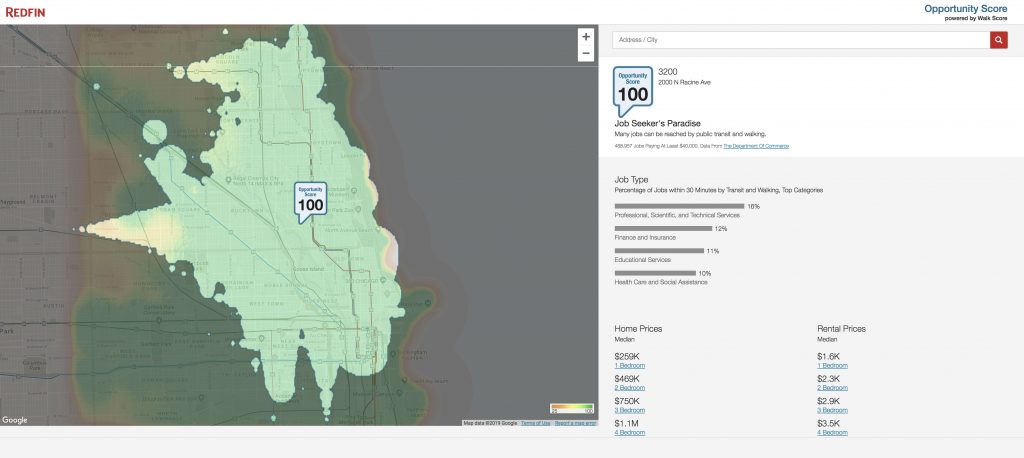Open 4 Bedroom home prices link
Viewport: 1024px width, 458px height.
point(629,432)
